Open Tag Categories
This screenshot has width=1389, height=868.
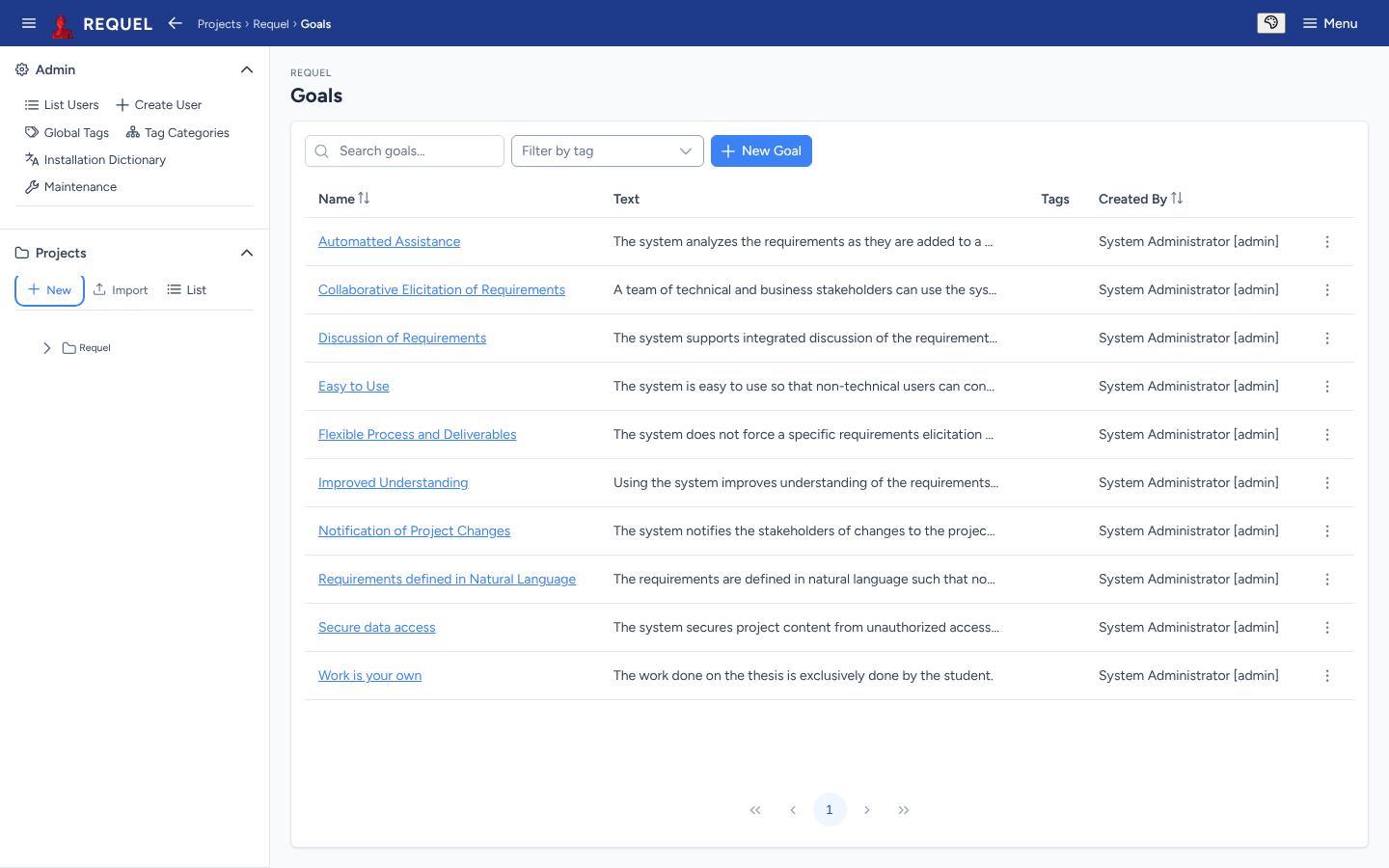point(177,133)
